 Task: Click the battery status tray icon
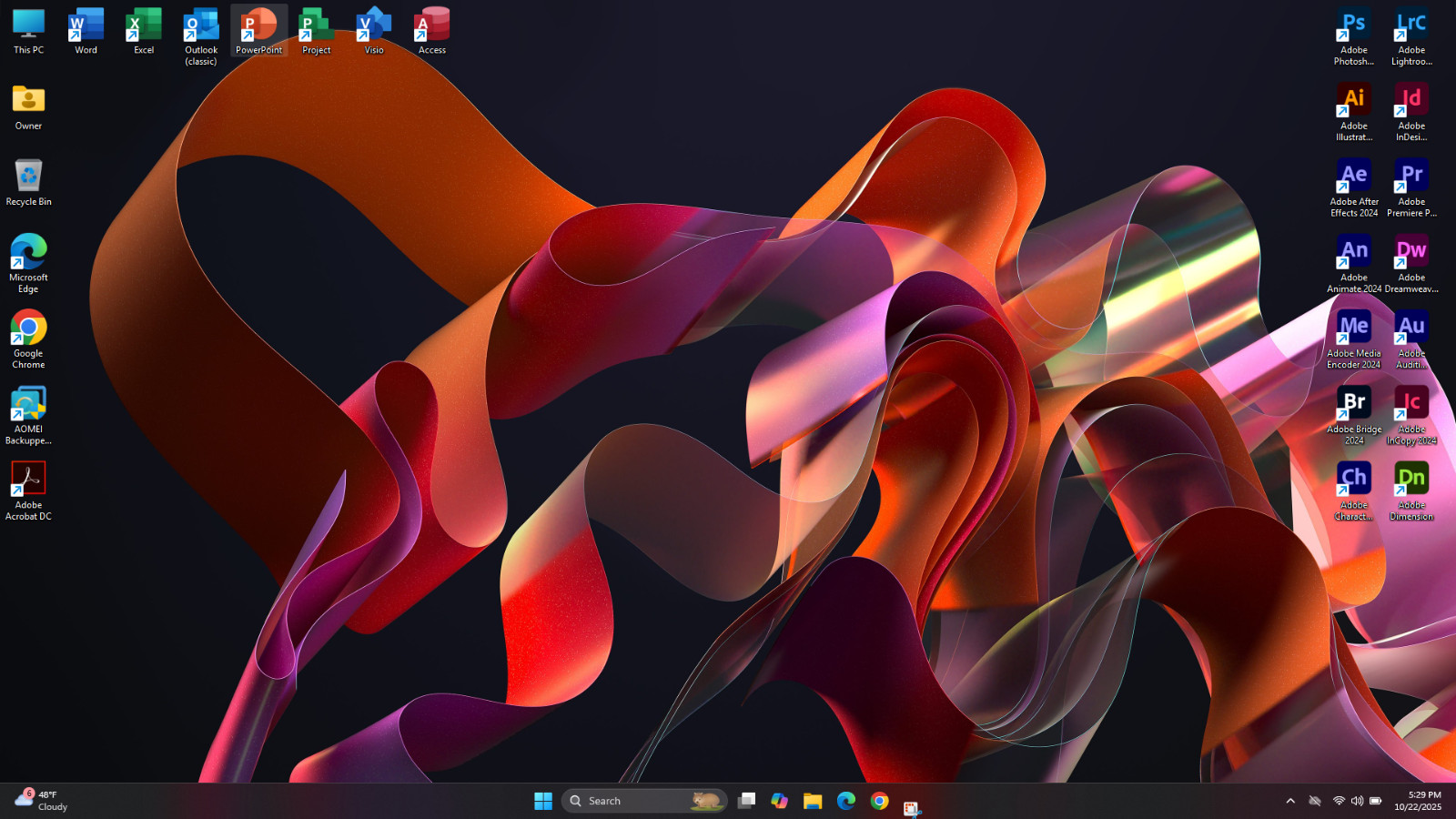coord(1376,801)
